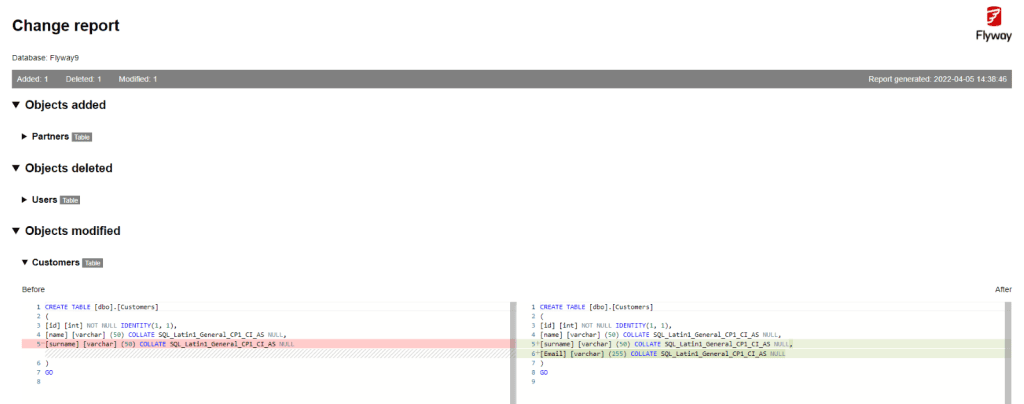Expand the Users table entry

click(x=25, y=200)
